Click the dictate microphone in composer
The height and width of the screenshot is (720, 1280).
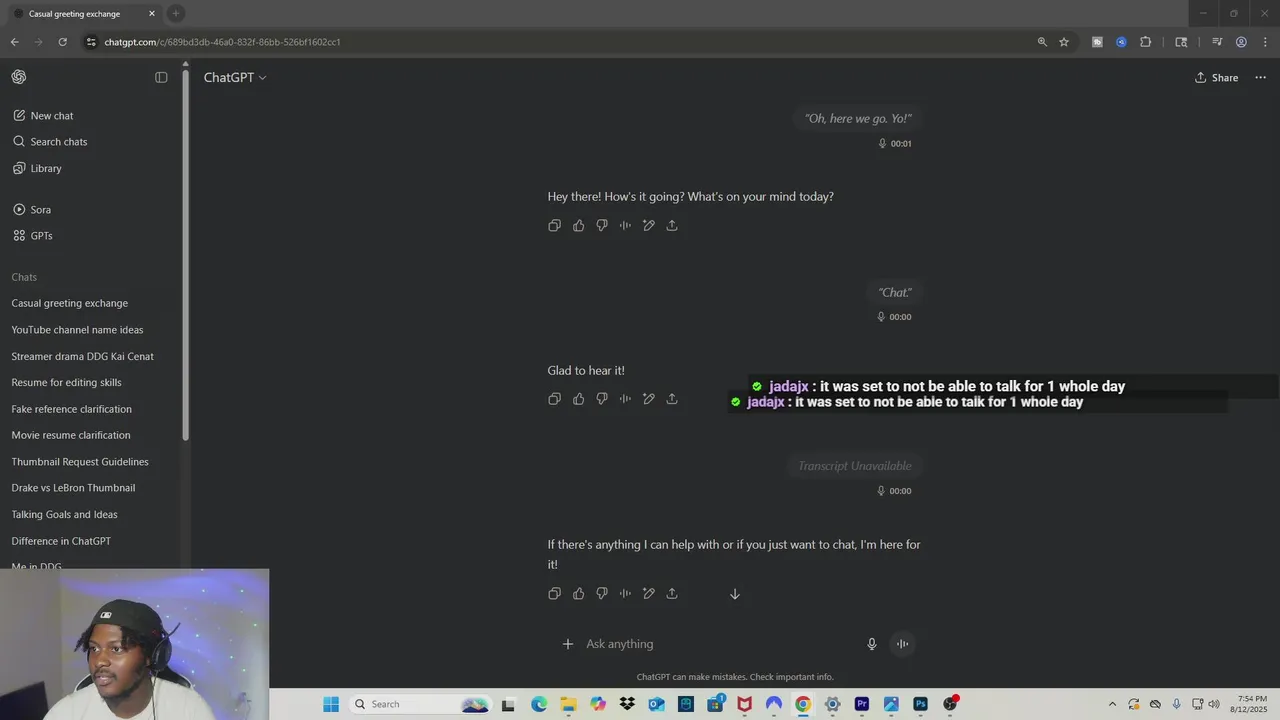[x=872, y=644]
